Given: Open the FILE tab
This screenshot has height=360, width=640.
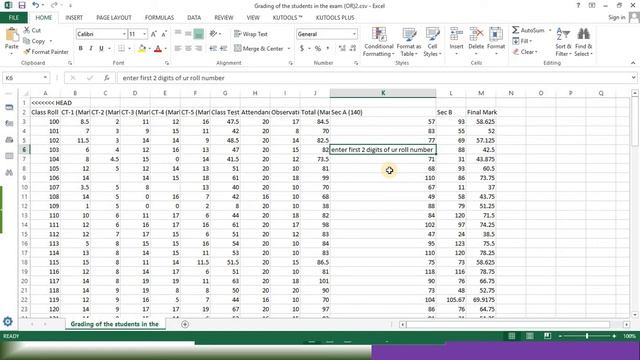Looking at the screenshot, I should [x=13, y=18].
